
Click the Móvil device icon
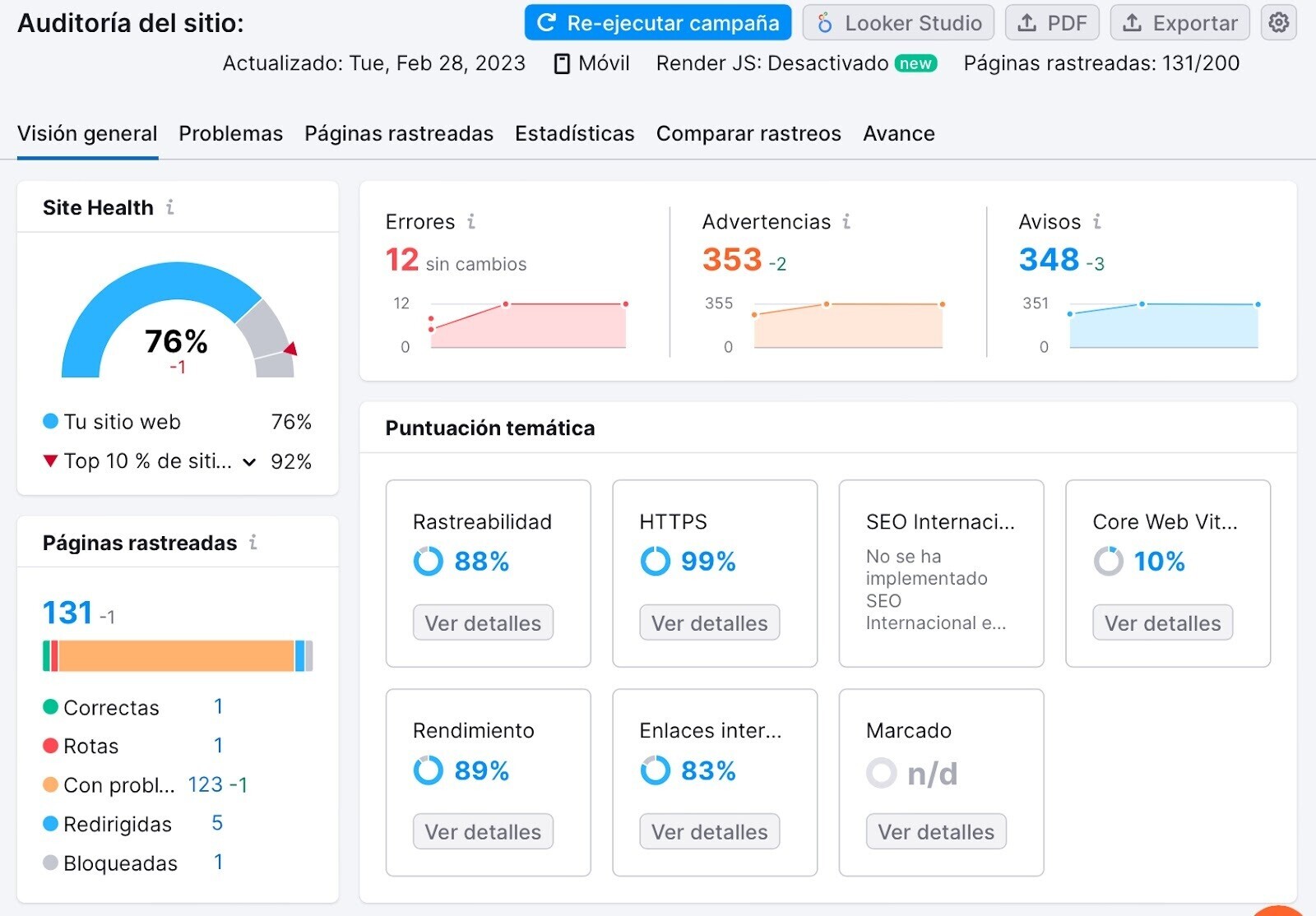562,62
